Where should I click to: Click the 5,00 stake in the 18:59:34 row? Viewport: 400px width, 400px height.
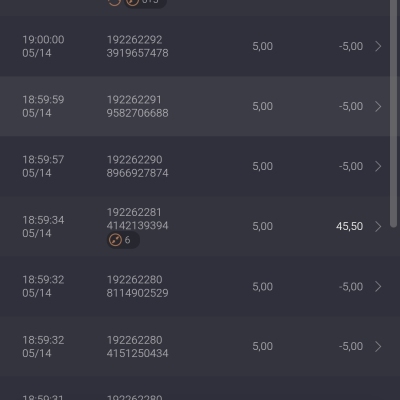tap(263, 226)
